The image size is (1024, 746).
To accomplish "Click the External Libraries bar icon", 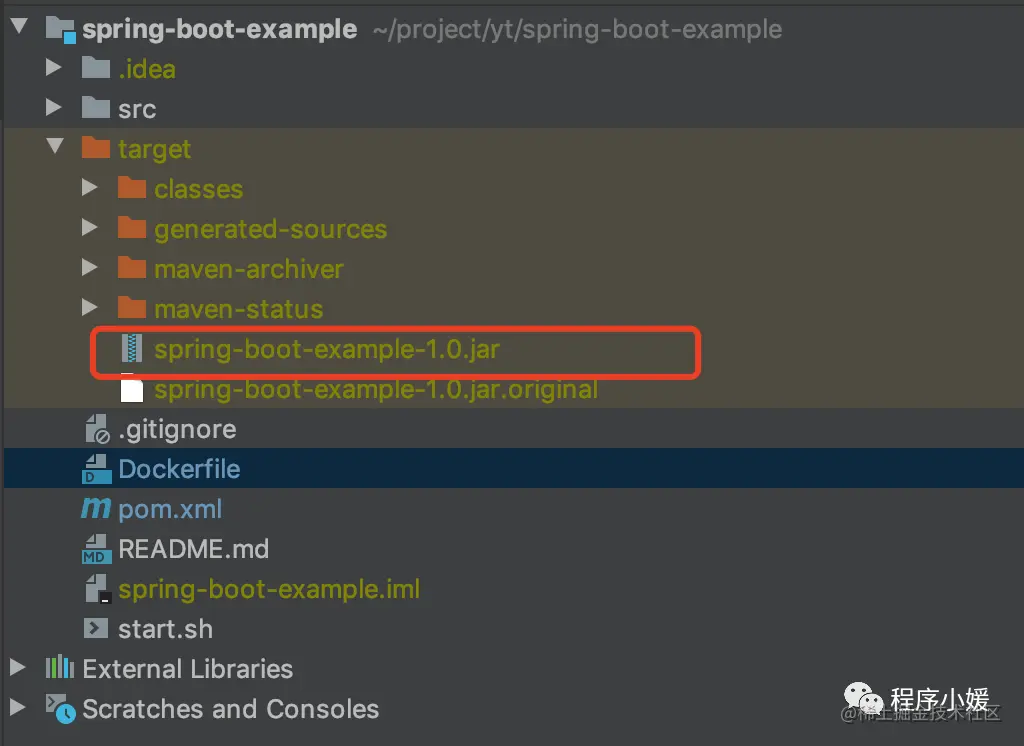I will pos(59,667).
